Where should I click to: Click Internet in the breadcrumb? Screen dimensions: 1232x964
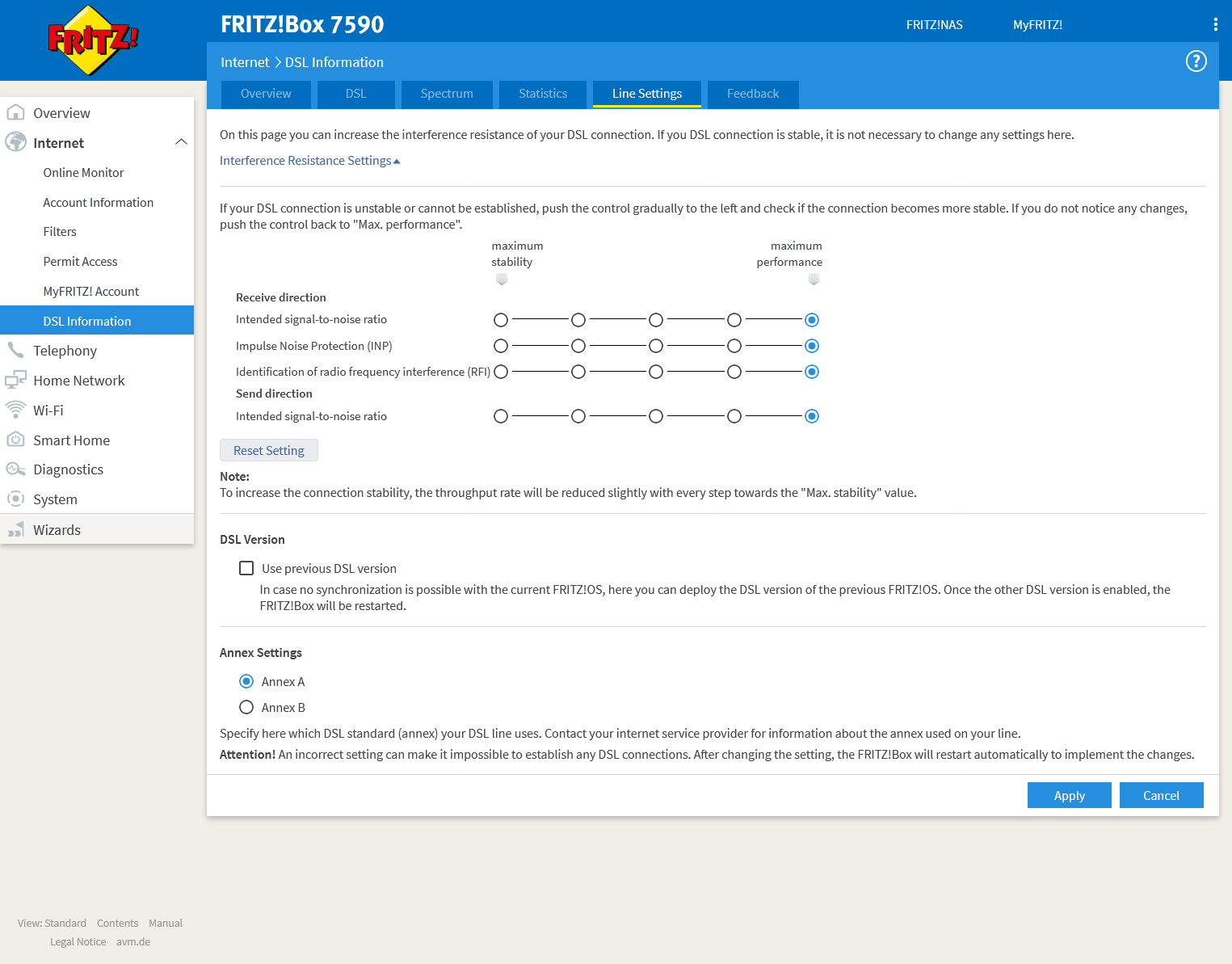point(245,62)
